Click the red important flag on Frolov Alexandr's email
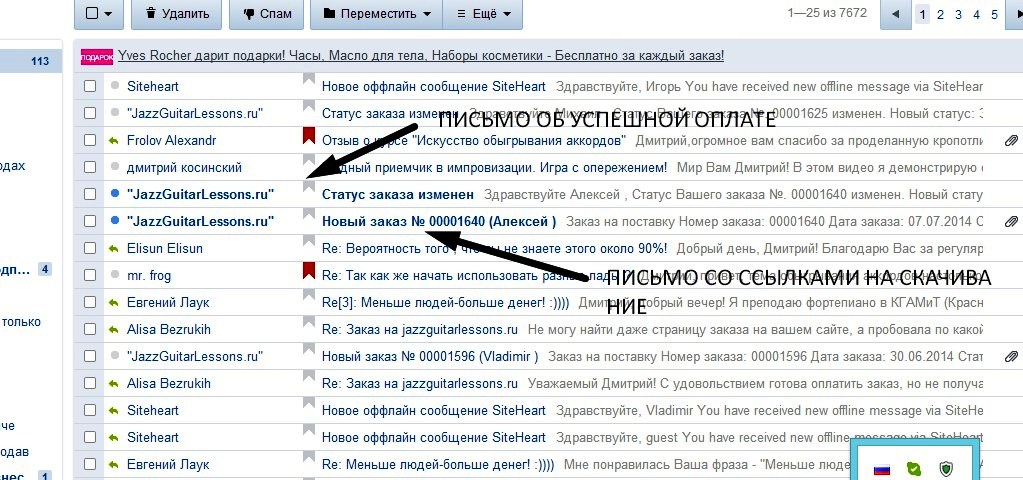Screen dimensions: 1023x480 [x=309, y=138]
